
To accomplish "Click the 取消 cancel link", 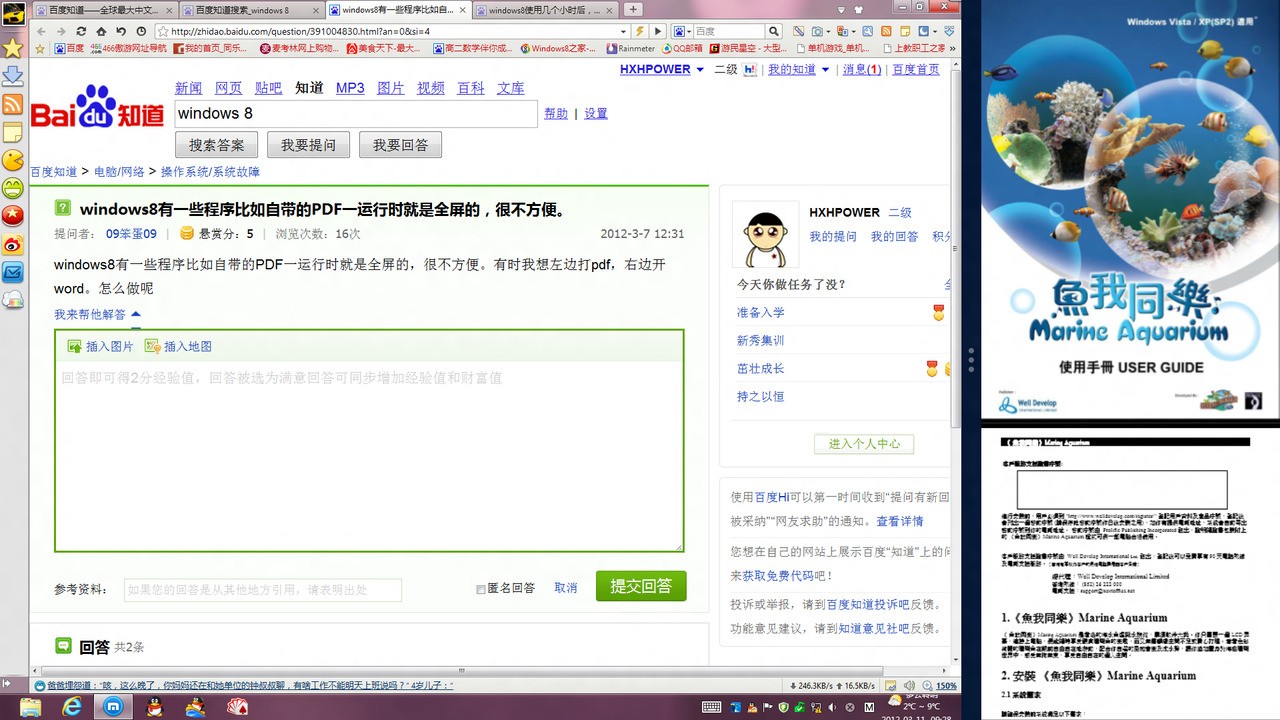I will tap(566, 588).
